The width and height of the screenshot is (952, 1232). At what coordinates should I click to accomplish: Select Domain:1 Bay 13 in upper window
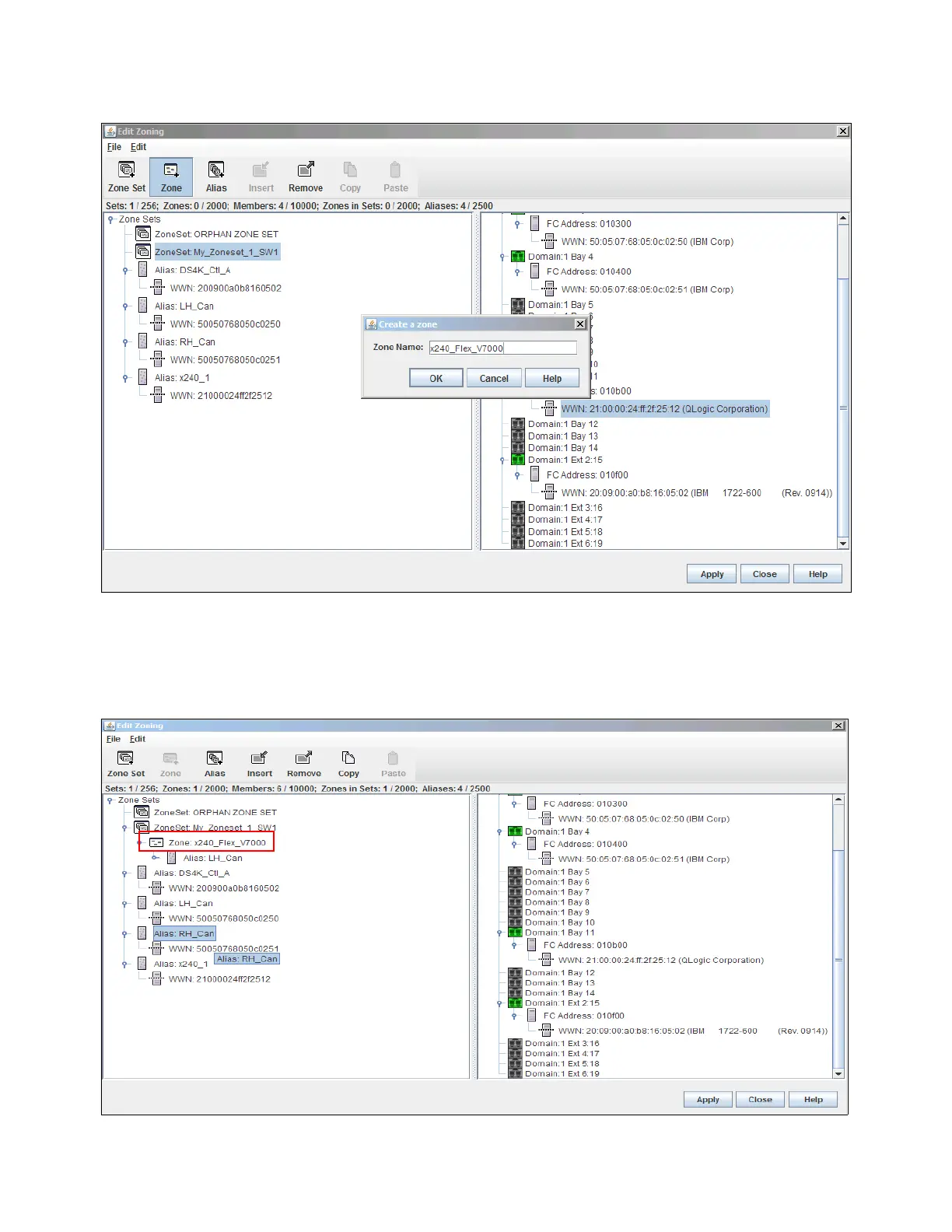[563, 436]
